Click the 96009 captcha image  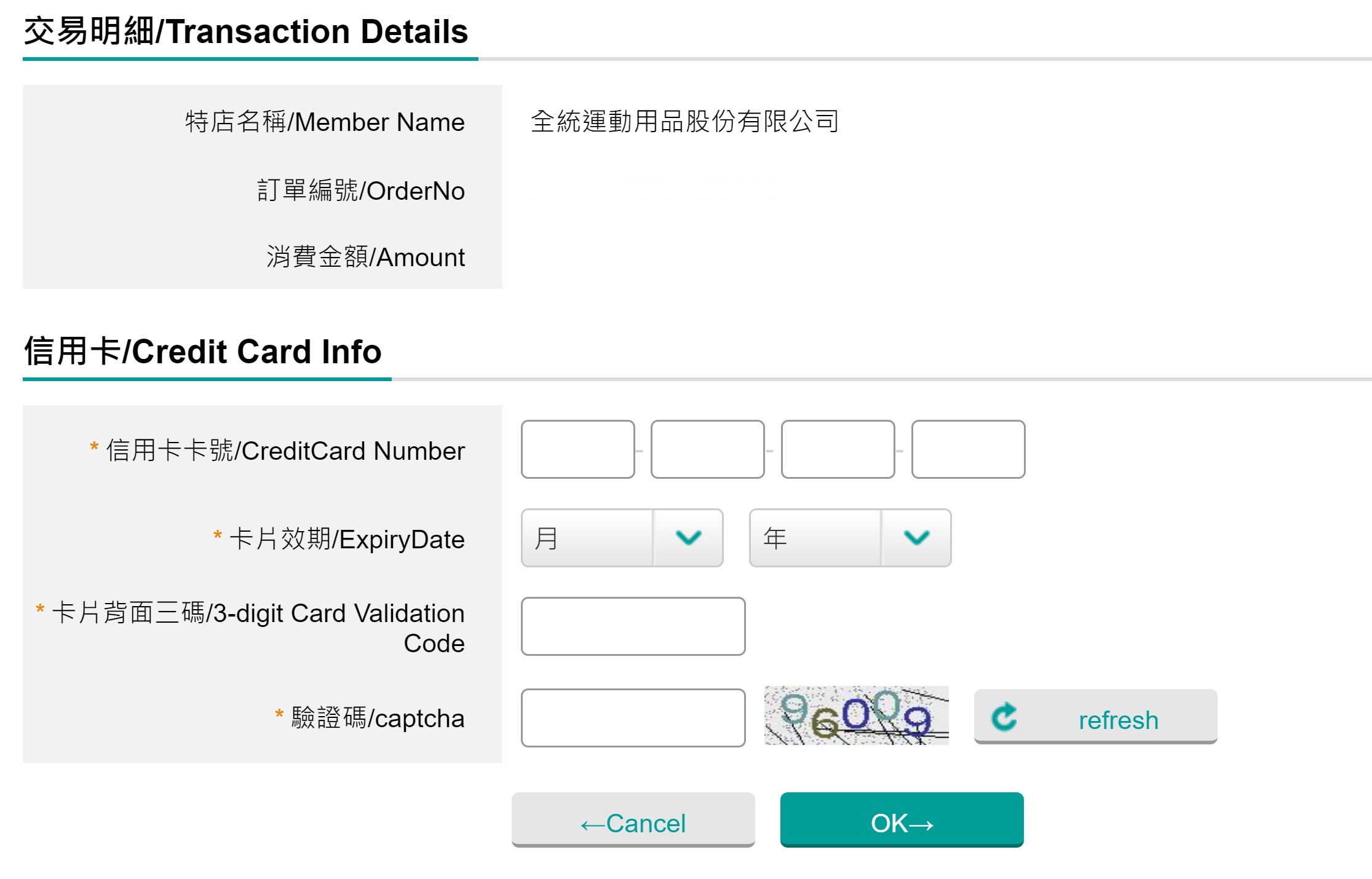click(856, 715)
